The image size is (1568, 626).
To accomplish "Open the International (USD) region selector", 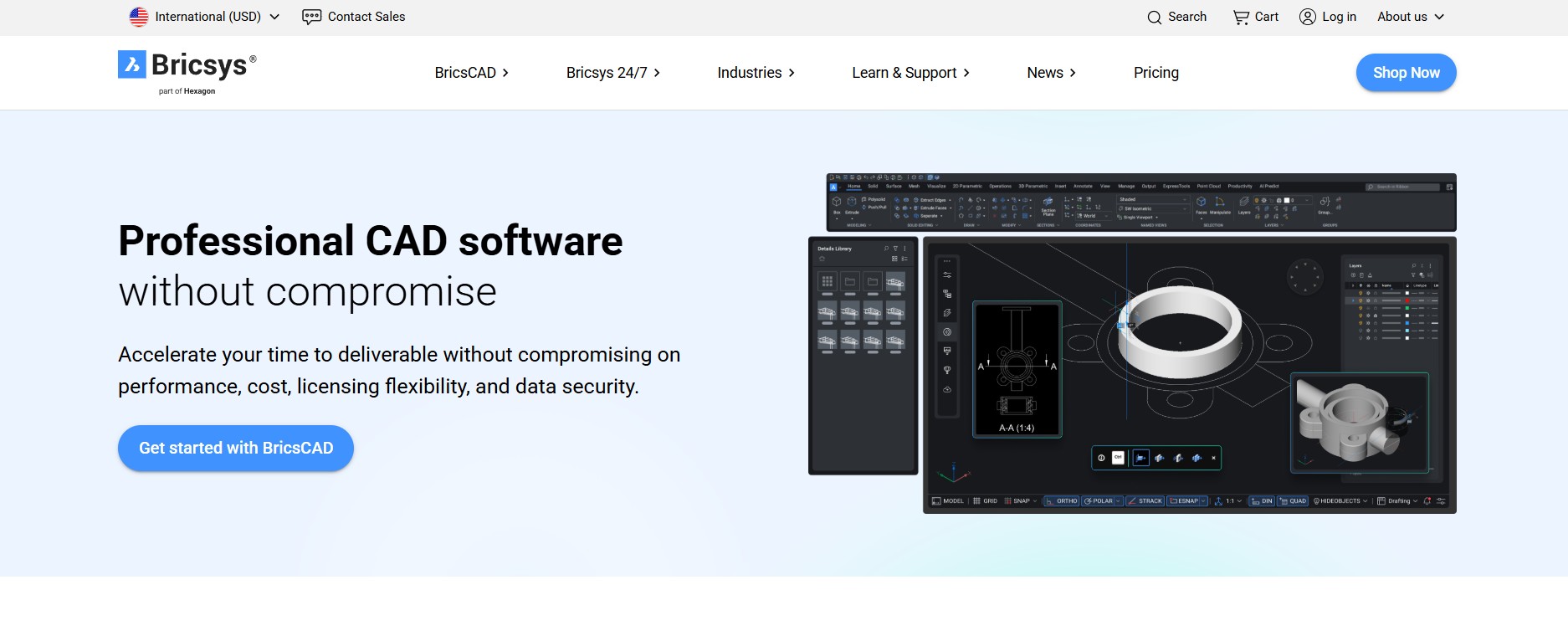I will [204, 17].
